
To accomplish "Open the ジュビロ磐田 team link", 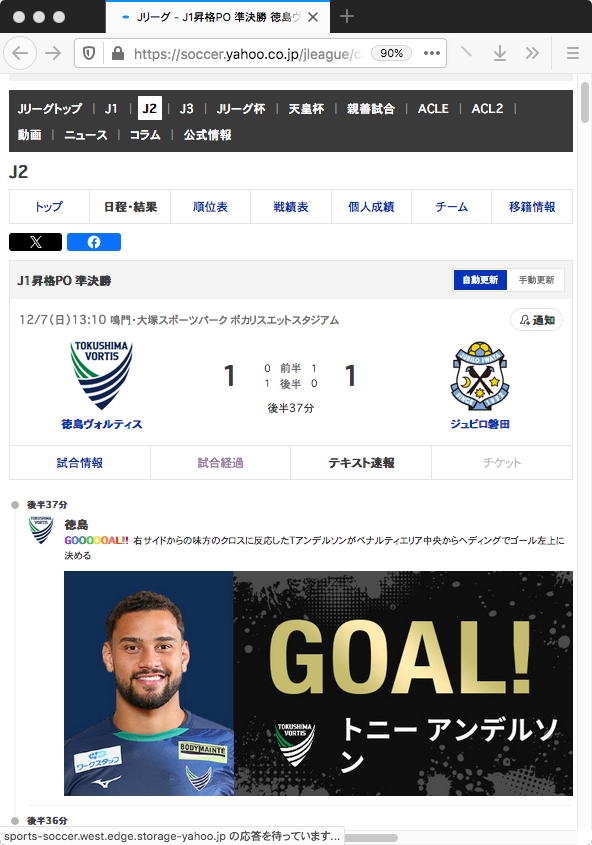I will pos(480,424).
